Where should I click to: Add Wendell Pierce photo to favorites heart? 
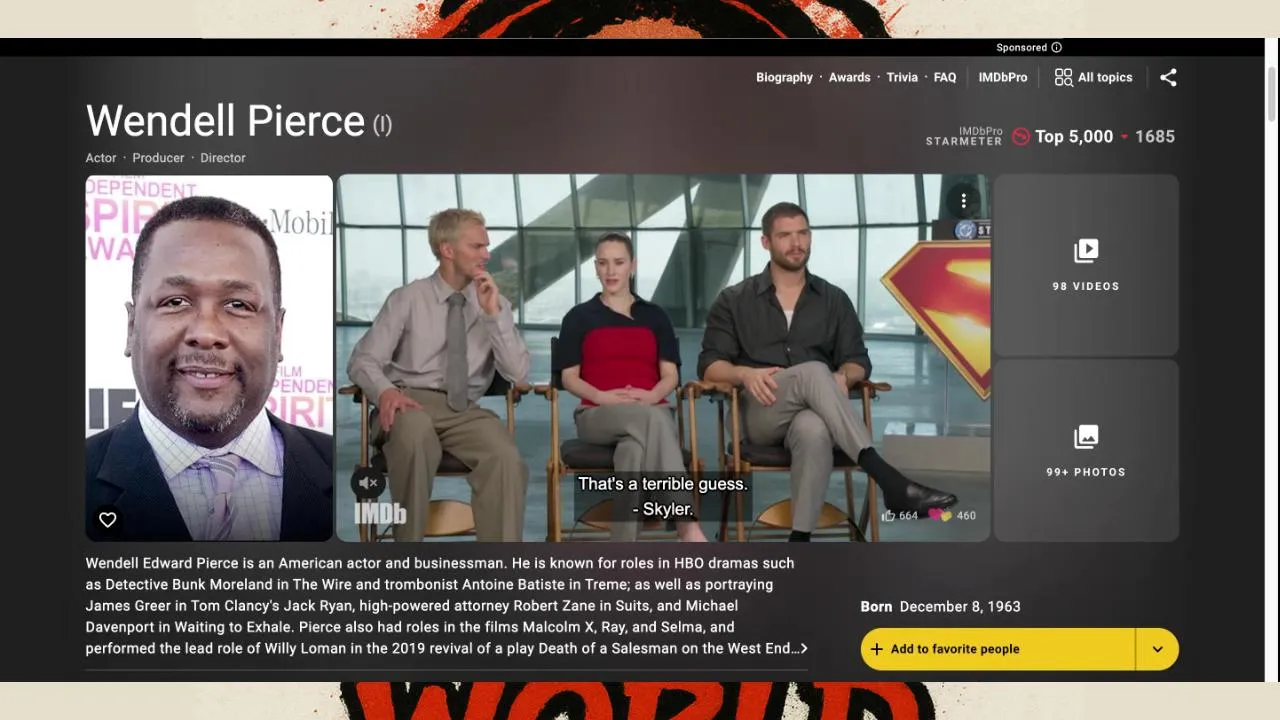pyautogui.click(x=107, y=519)
